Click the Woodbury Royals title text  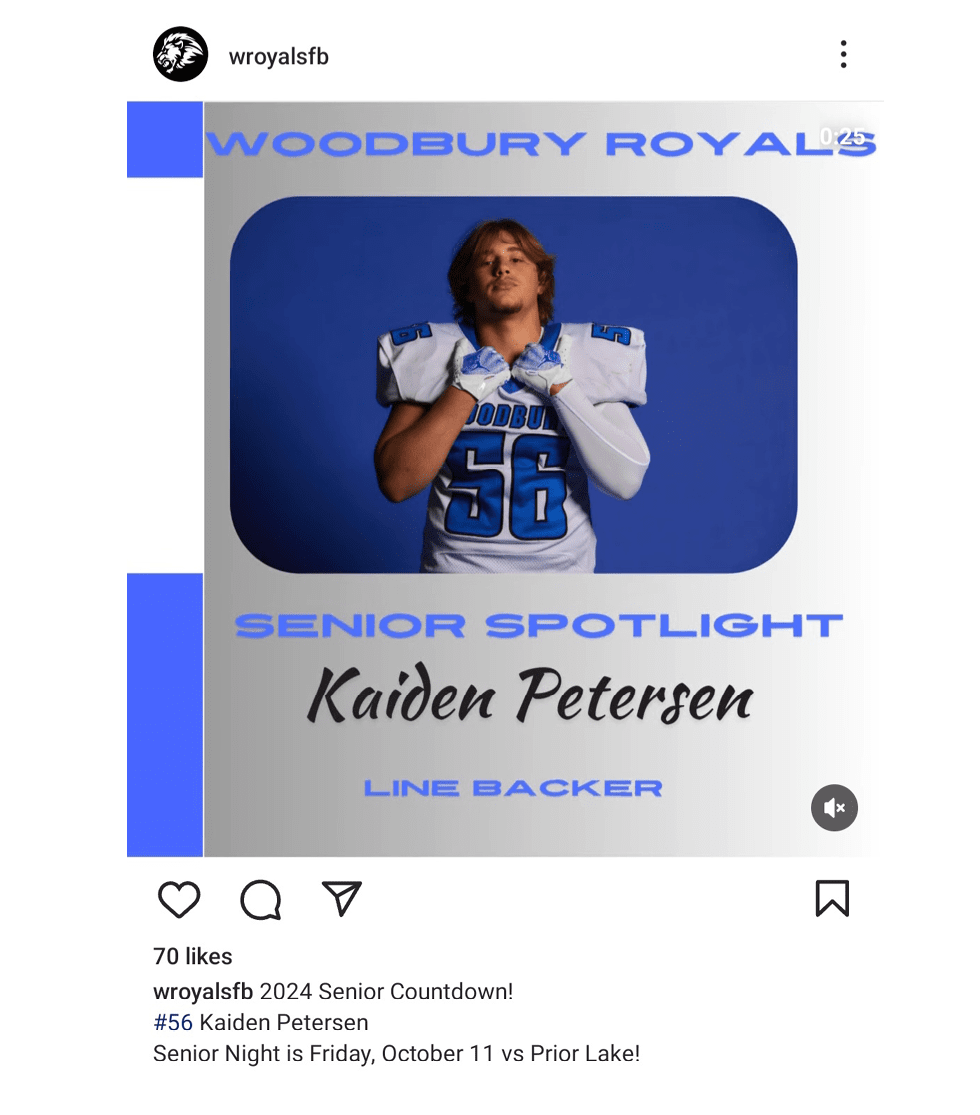tap(541, 144)
